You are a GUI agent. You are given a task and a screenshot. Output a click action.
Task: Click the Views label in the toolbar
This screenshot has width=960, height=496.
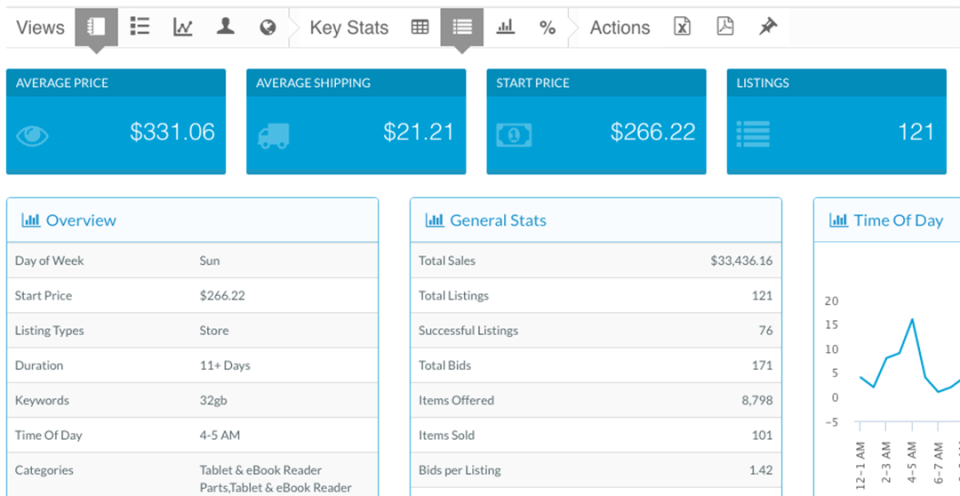point(40,28)
